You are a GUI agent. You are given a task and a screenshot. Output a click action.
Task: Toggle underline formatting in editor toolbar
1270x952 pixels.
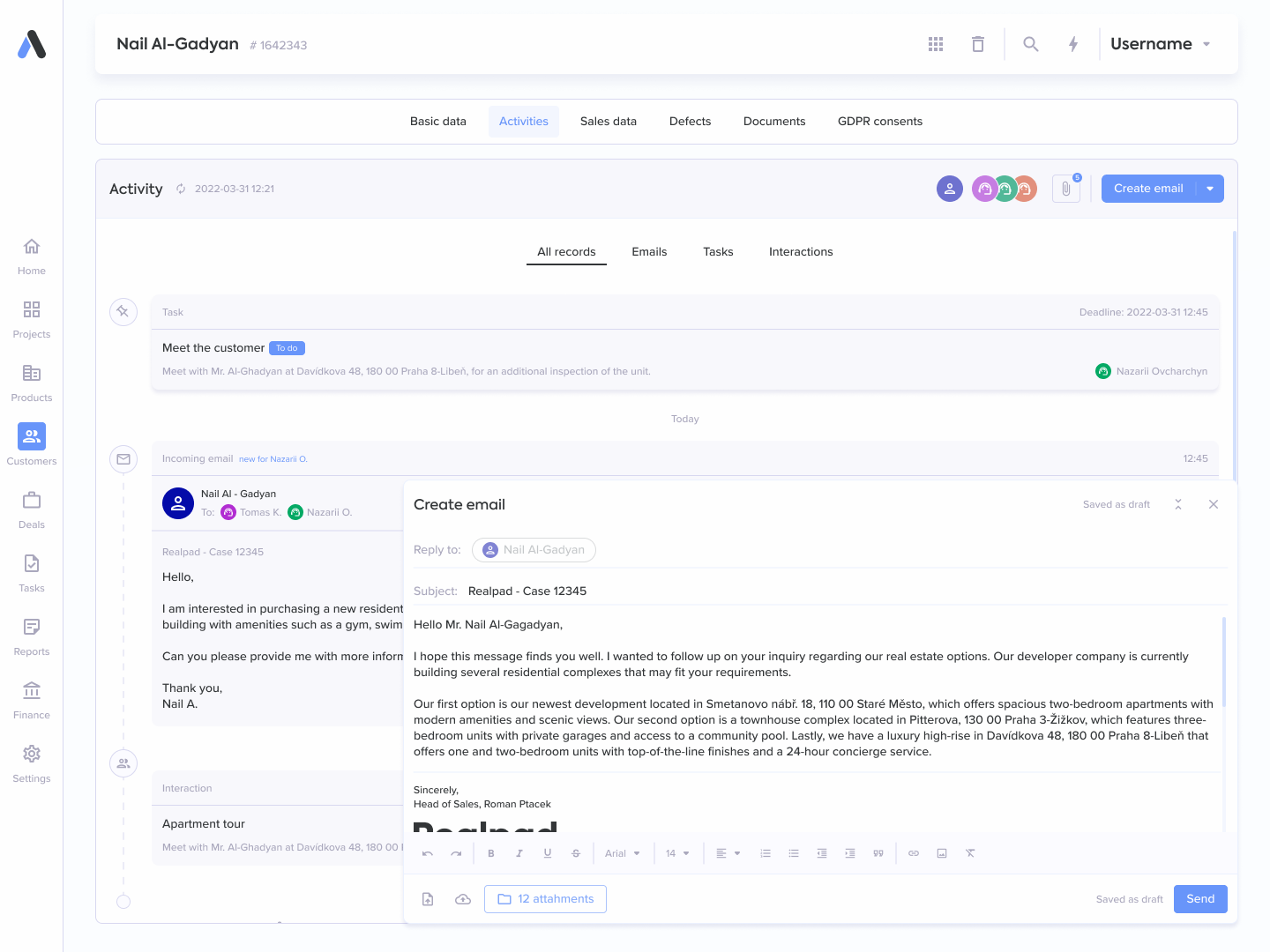[548, 853]
